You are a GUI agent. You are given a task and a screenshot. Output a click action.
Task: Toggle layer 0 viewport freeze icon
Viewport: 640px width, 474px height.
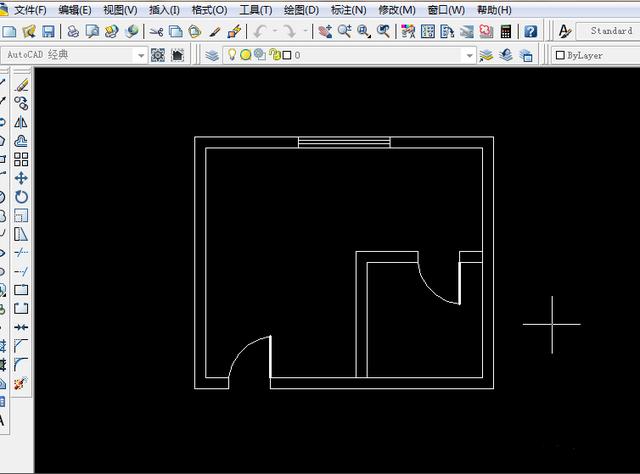(260, 55)
